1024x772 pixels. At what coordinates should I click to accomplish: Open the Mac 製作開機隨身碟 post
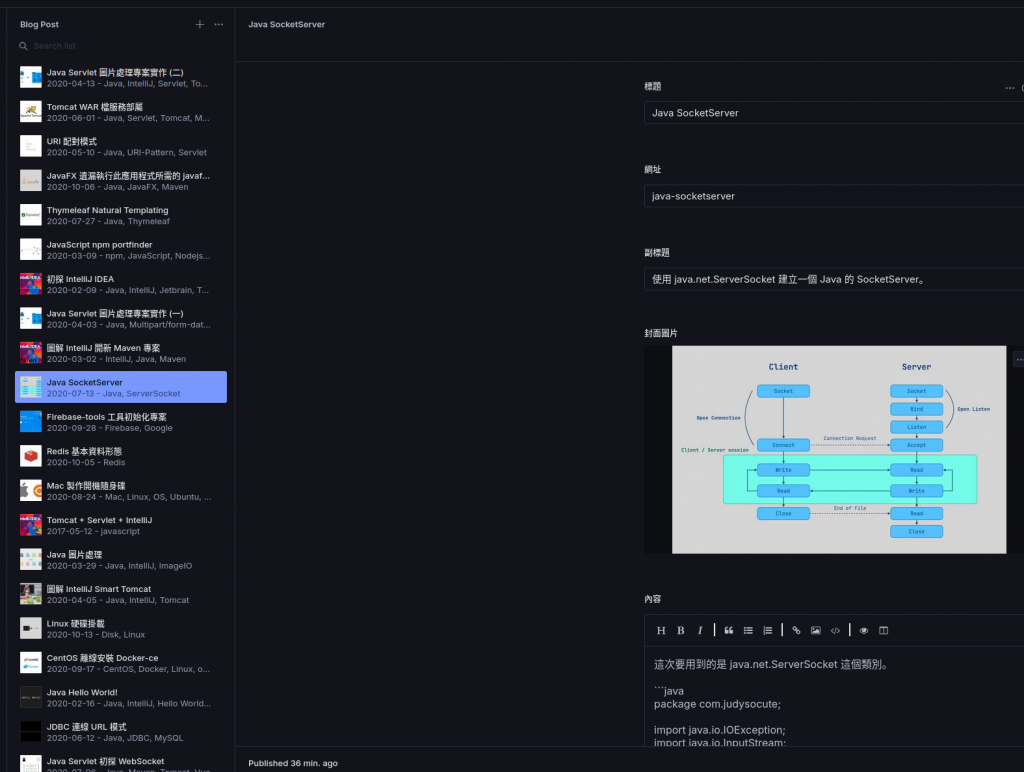(x=121, y=491)
